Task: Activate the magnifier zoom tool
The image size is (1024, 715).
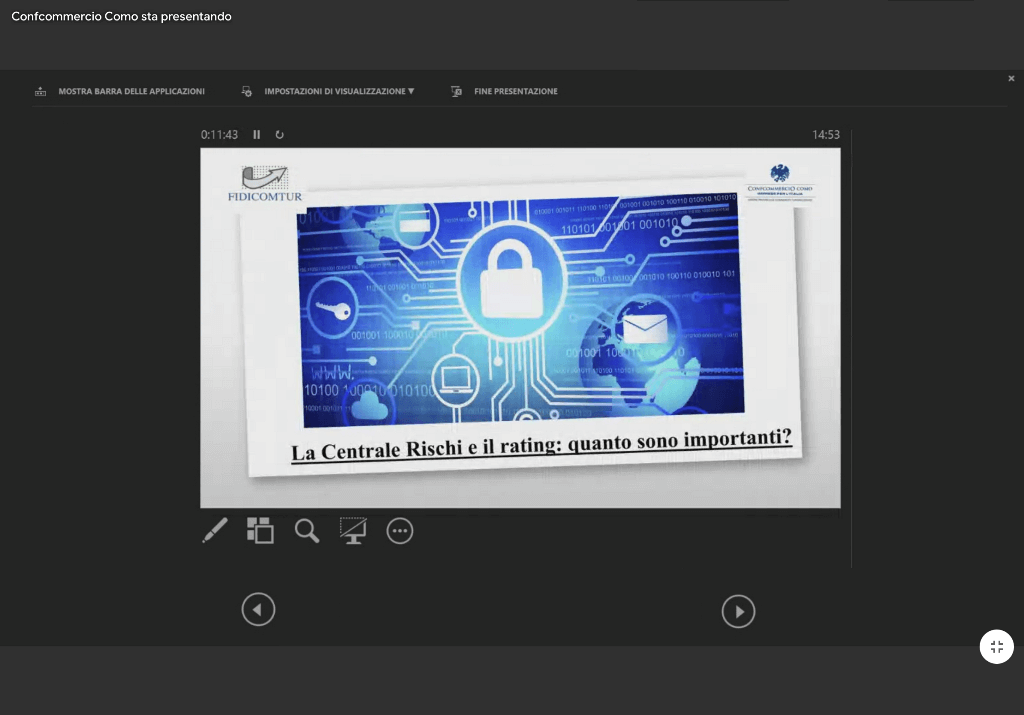Action: [307, 530]
